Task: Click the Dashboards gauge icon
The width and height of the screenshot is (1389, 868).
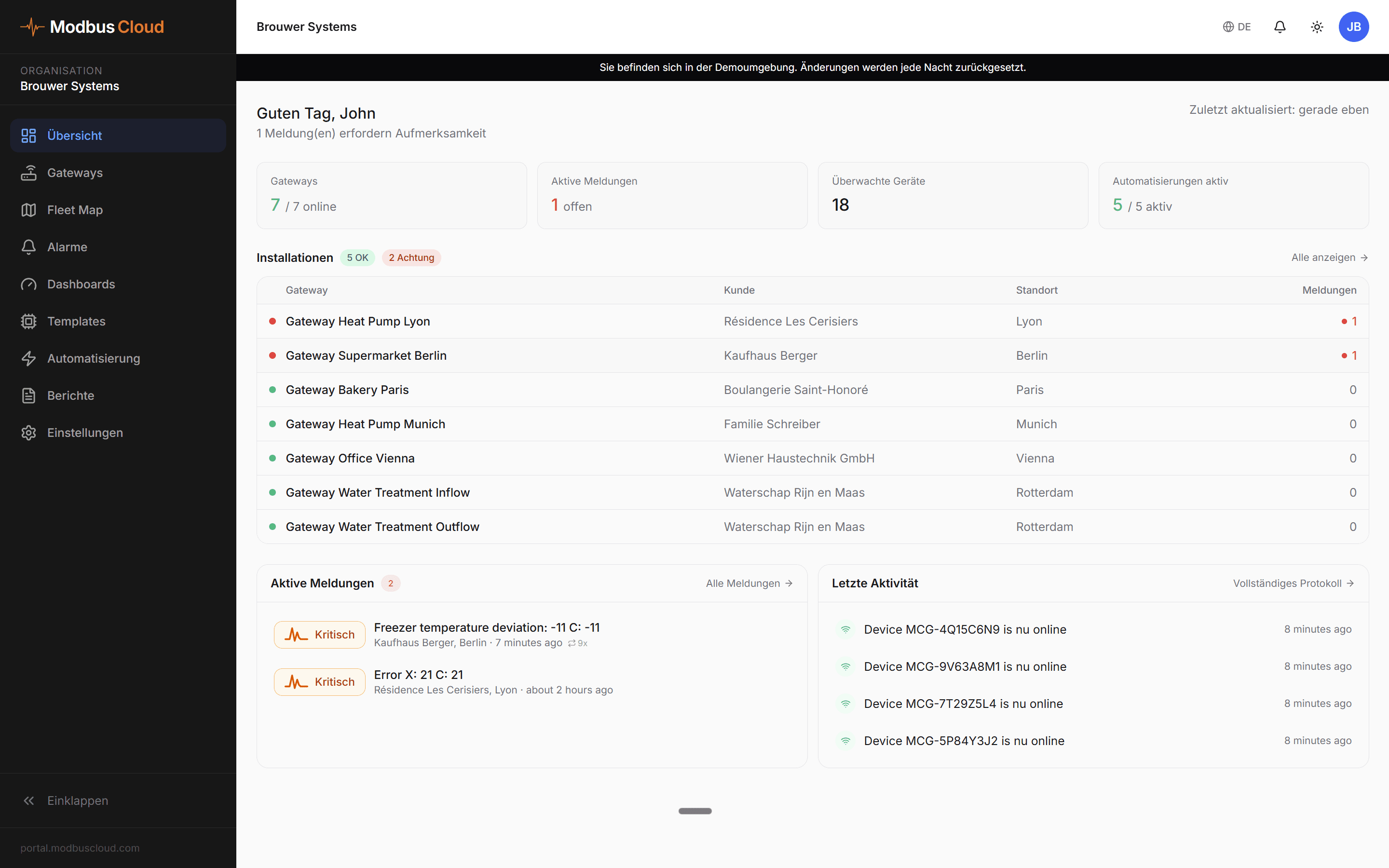Action: tap(29, 284)
